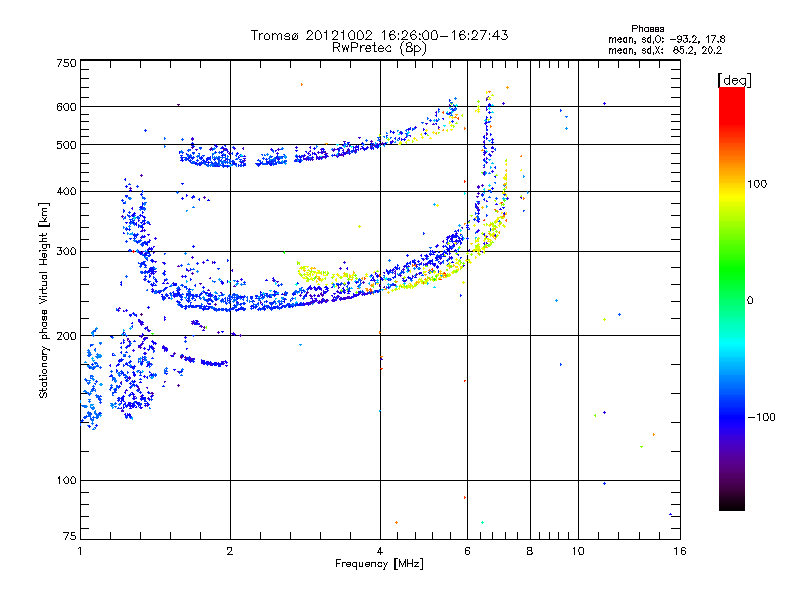Click the plot title 'Tromsø 20121002 16:26:00-16:27:43'

tap(379, 35)
